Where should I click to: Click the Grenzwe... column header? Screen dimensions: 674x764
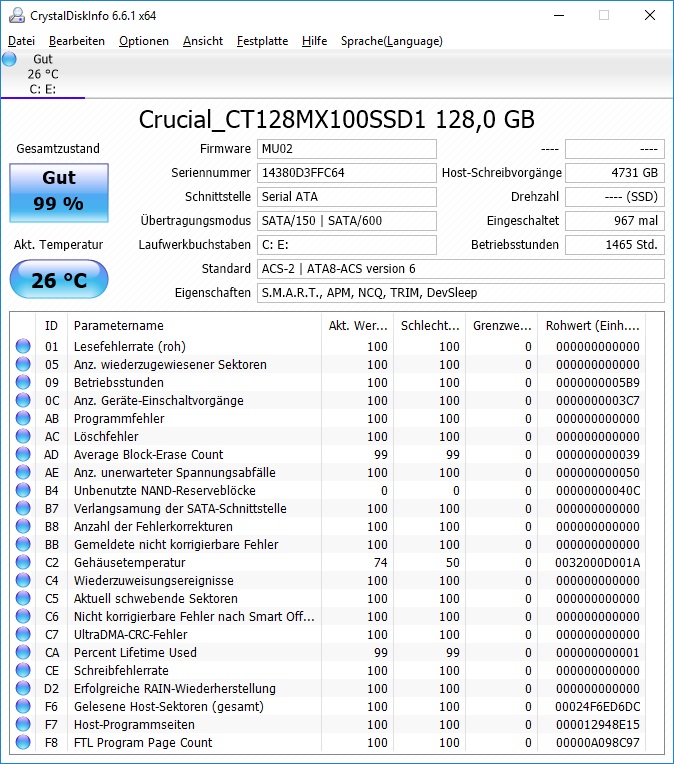coord(502,325)
